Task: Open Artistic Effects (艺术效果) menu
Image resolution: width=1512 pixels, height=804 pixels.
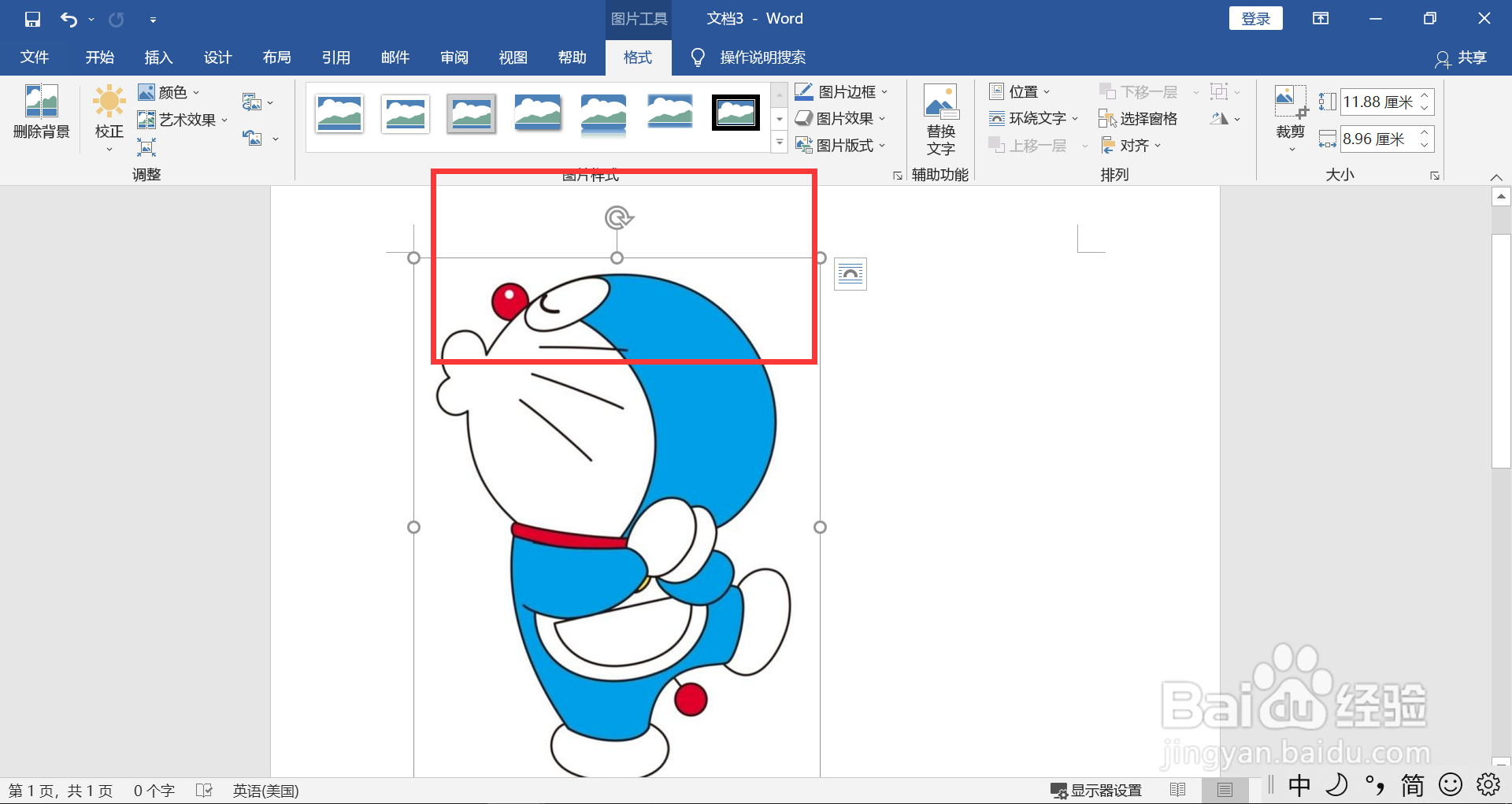Action: coord(183,120)
